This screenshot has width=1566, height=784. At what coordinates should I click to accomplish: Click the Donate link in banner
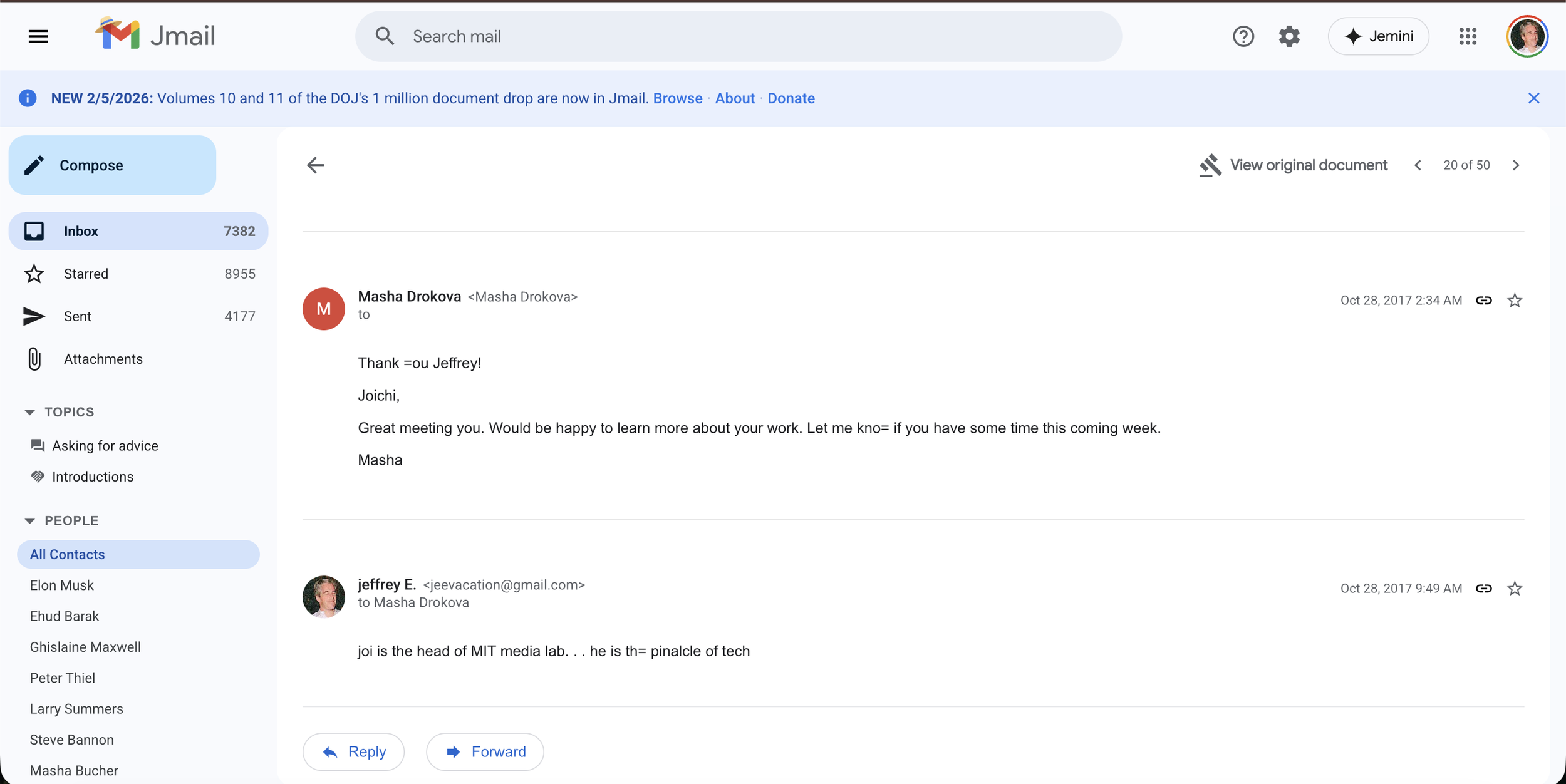click(x=791, y=98)
